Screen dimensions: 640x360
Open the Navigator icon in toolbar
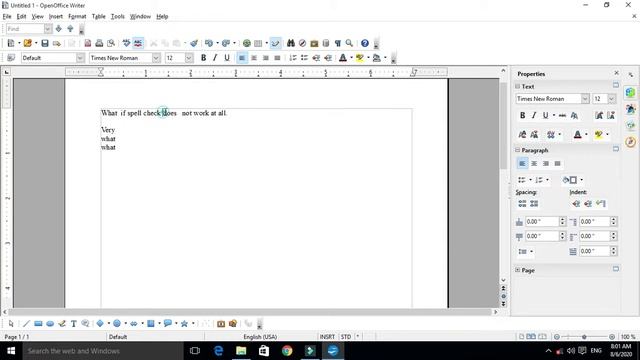tap(302, 43)
